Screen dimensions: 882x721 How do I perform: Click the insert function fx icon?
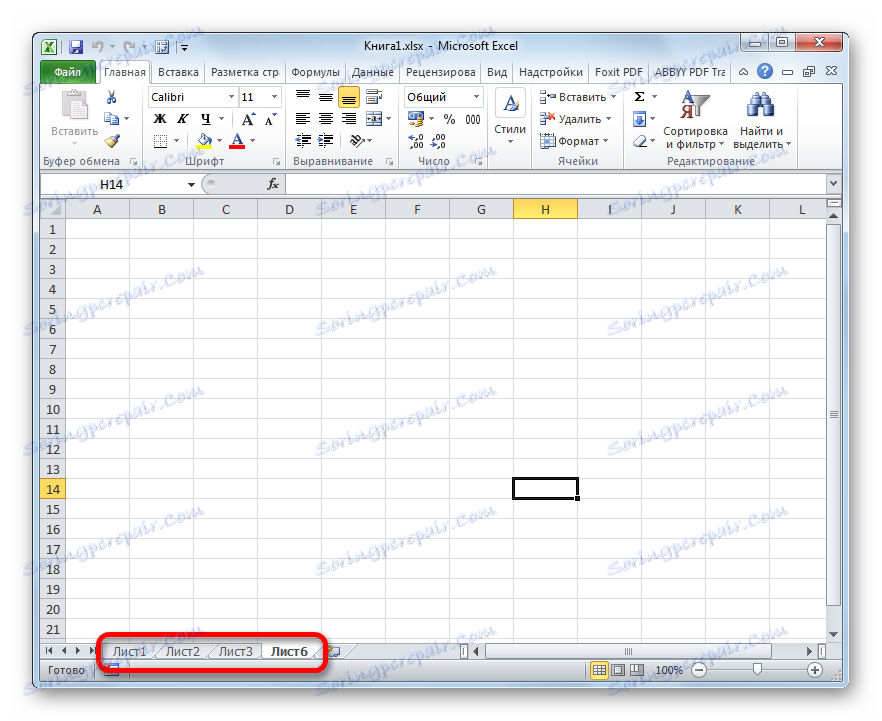[273, 184]
